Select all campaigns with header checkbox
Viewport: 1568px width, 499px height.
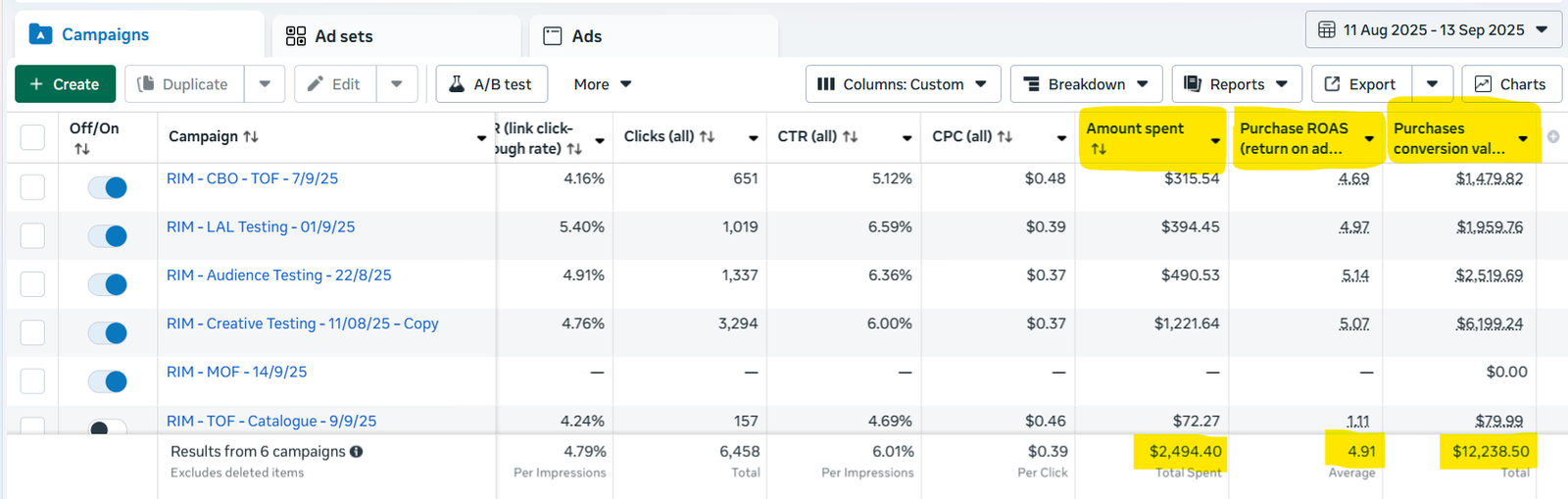32,137
